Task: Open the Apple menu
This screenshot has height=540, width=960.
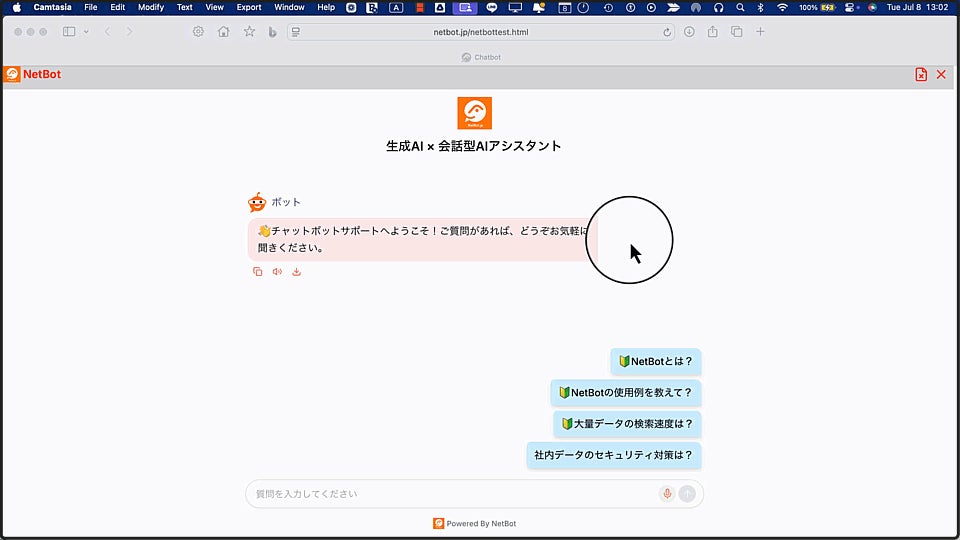Action: [17, 7]
